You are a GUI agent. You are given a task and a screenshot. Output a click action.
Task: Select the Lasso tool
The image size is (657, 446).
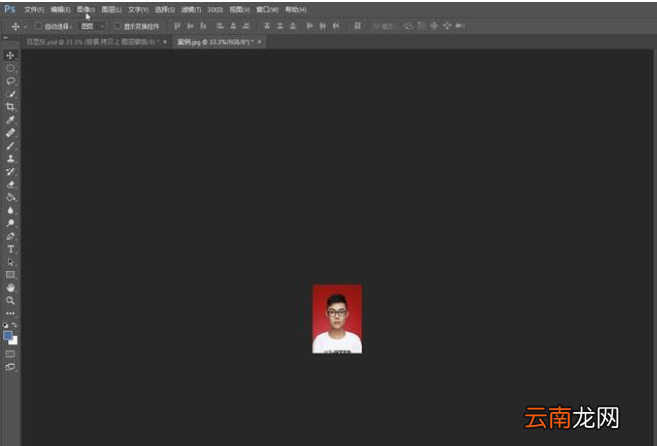pyautogui.click(x=10, y=81)
